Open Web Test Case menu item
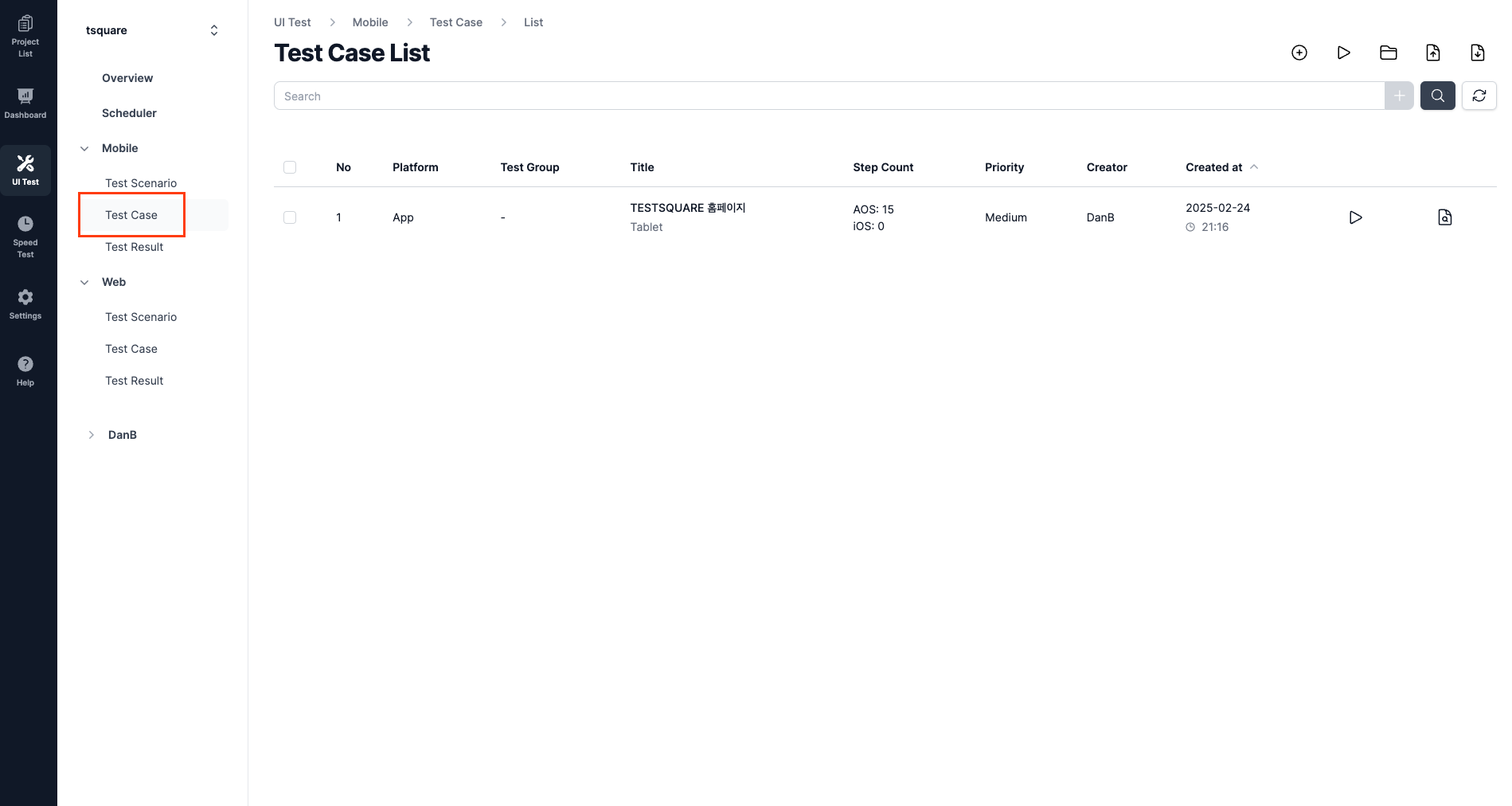This screenshot has height=806, width=1512. 131,349
